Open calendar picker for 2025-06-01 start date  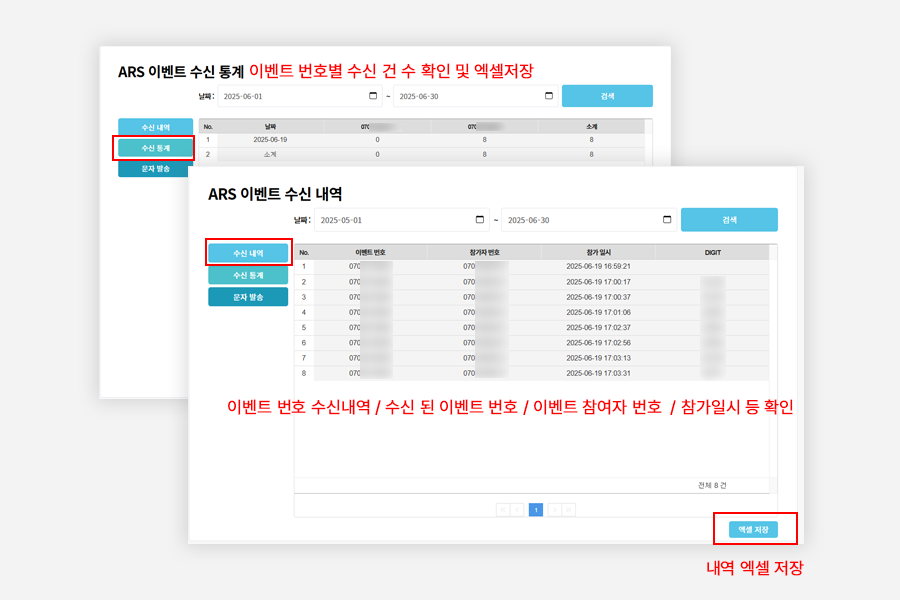click(369, 96)
